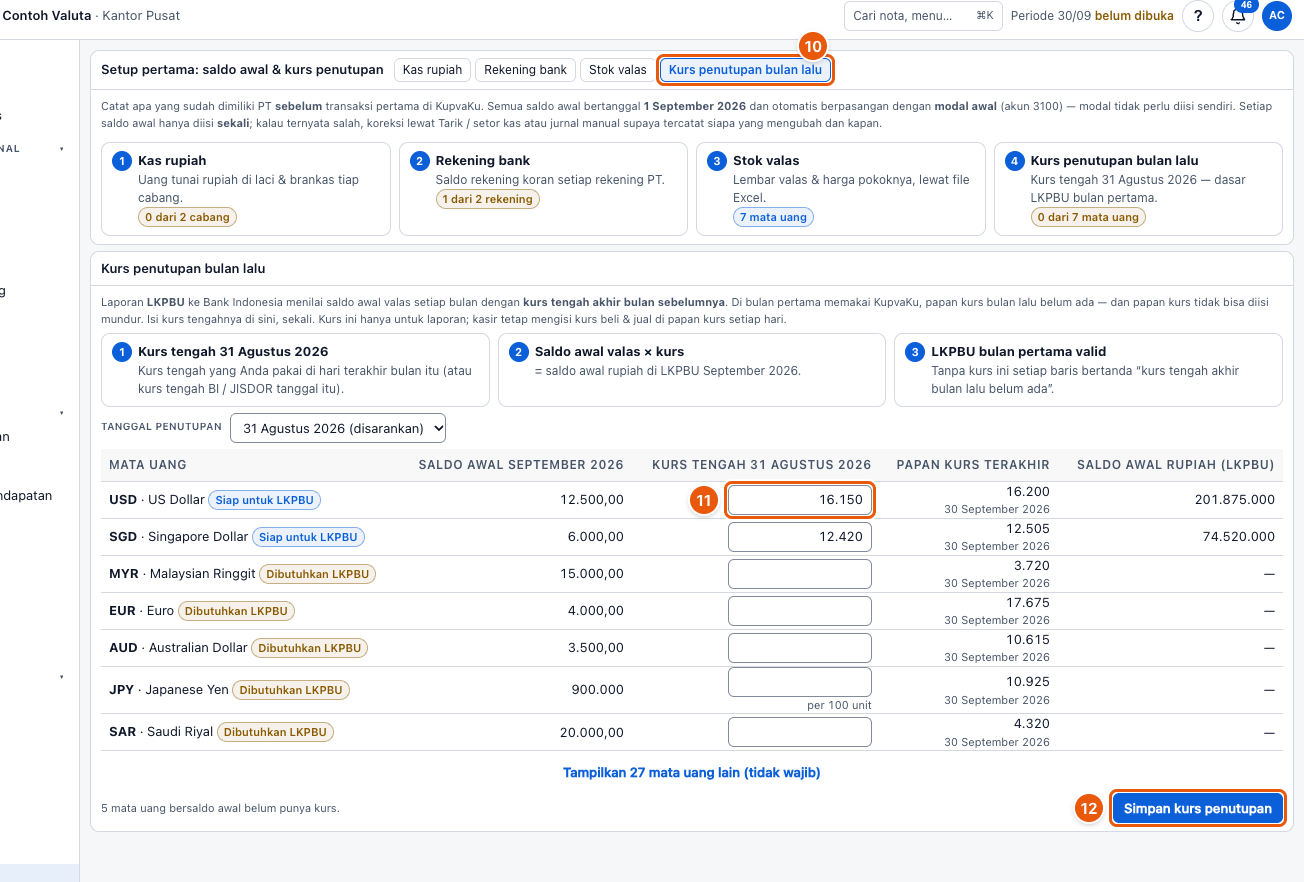This screenshot has height=882, width=1304.
Task: Open the help question mark button
Action: (1198, 16)
